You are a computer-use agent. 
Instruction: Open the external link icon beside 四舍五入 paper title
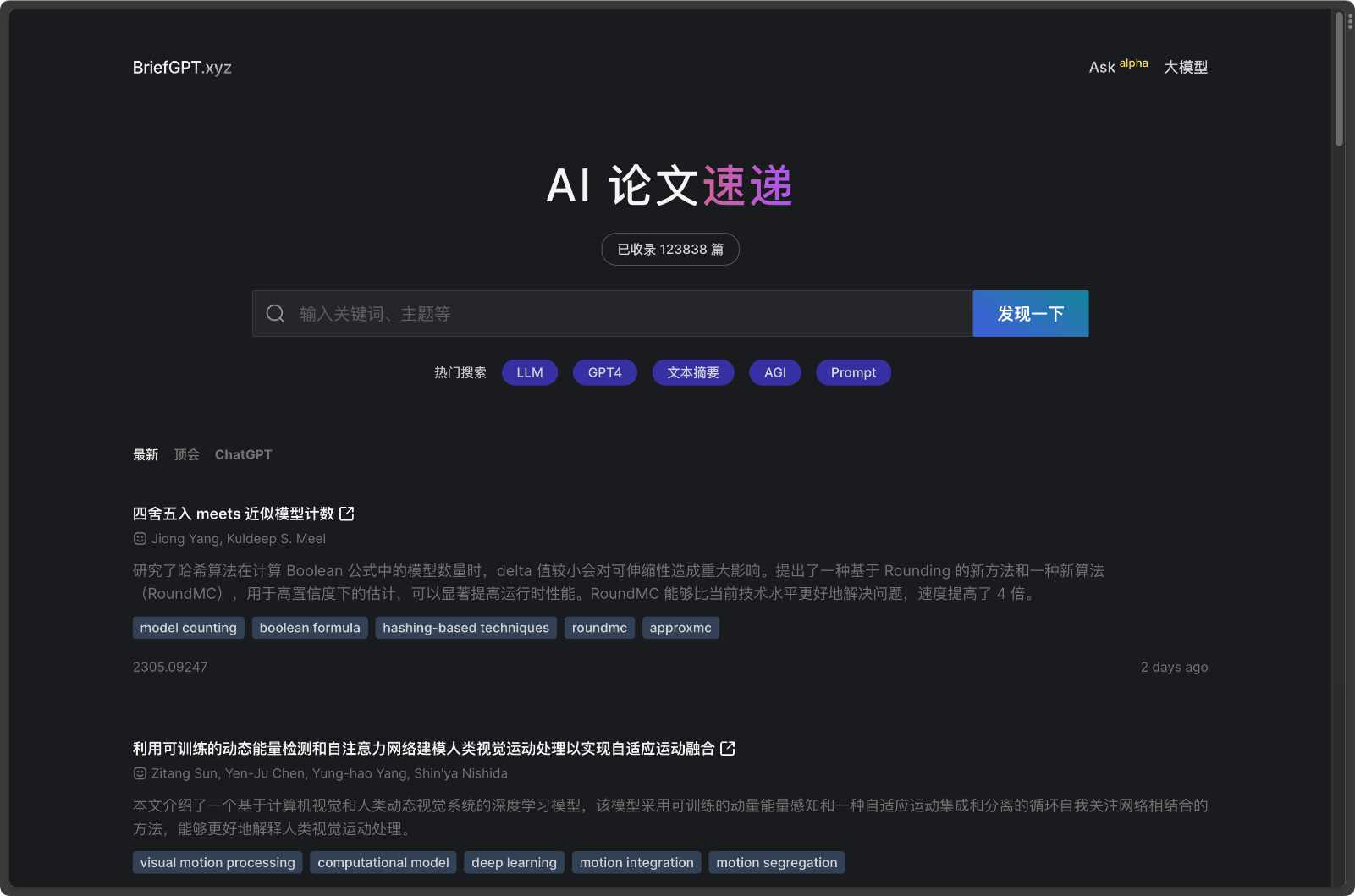(x=347, y=513)
